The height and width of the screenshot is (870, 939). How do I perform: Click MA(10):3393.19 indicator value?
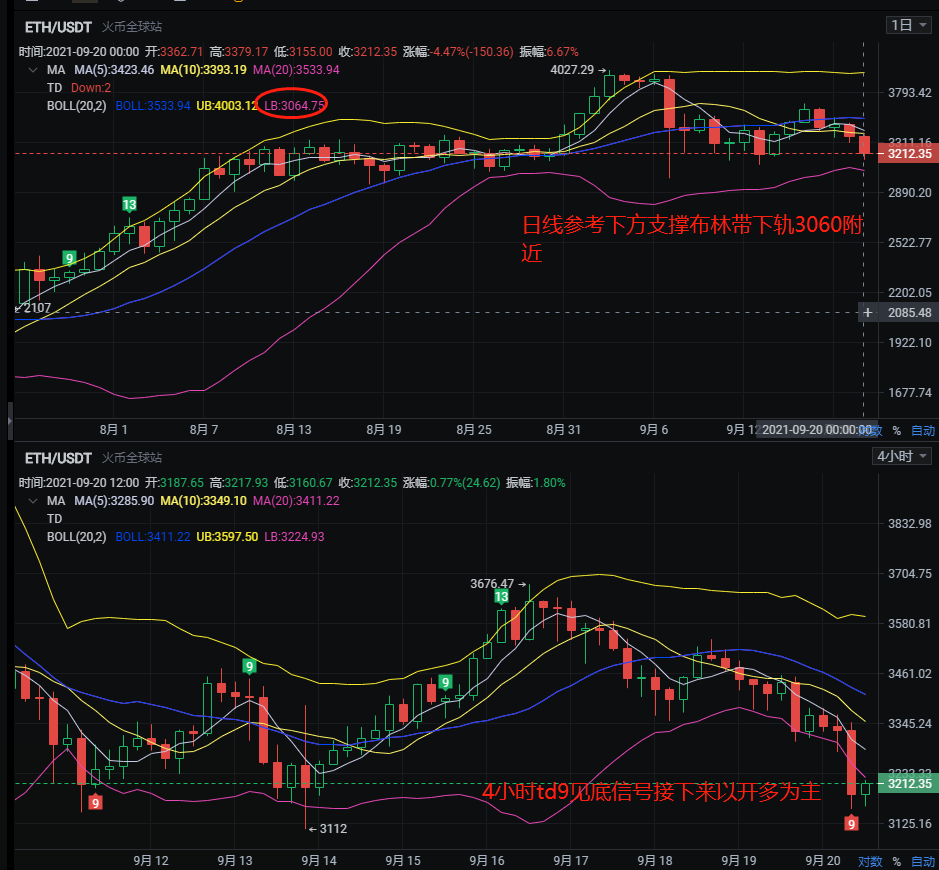click(x=204, y=69)
